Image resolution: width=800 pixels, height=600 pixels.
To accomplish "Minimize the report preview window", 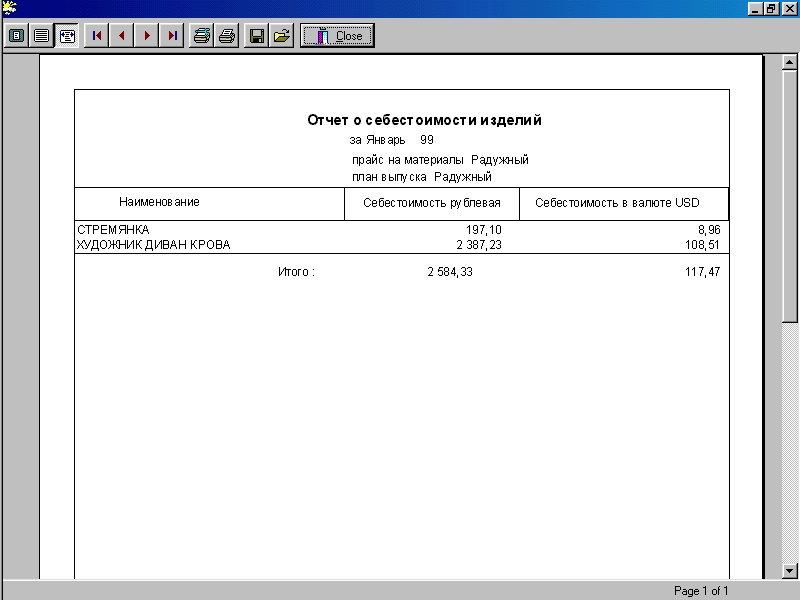I will click(755, 8).
